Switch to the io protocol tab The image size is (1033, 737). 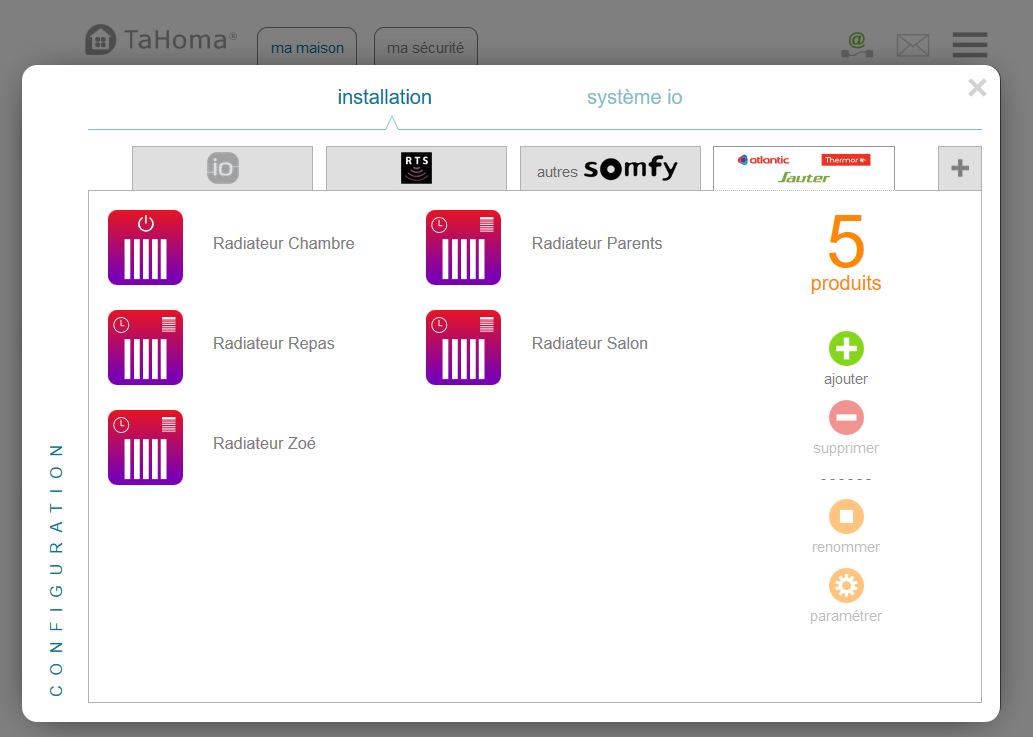click(222, 168)
